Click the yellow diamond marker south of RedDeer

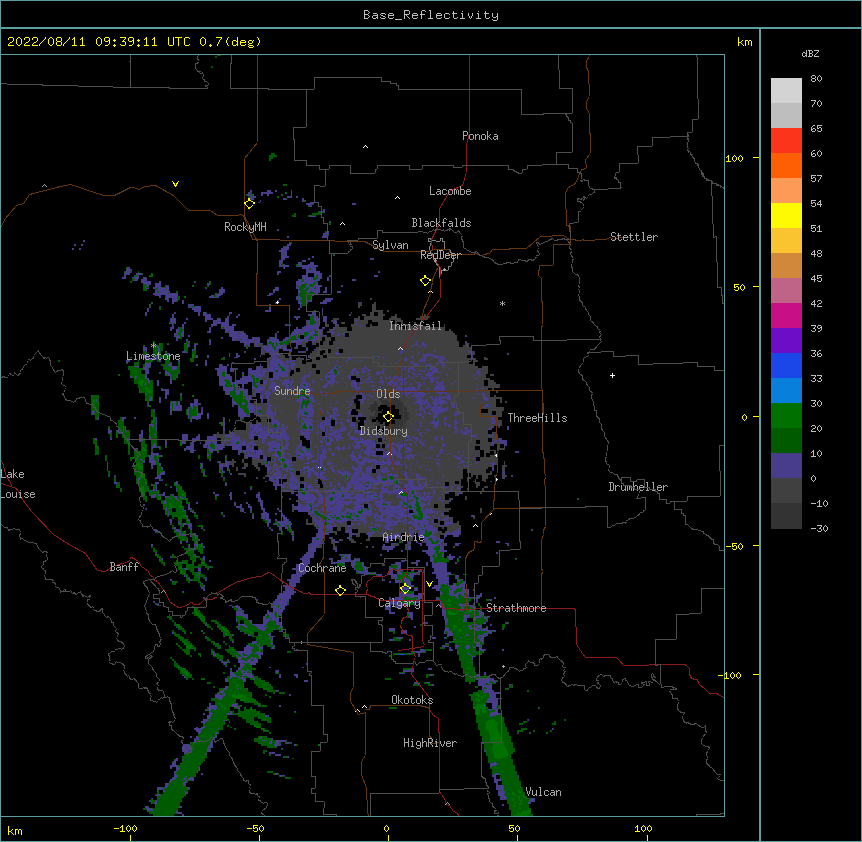pos(425,281)
